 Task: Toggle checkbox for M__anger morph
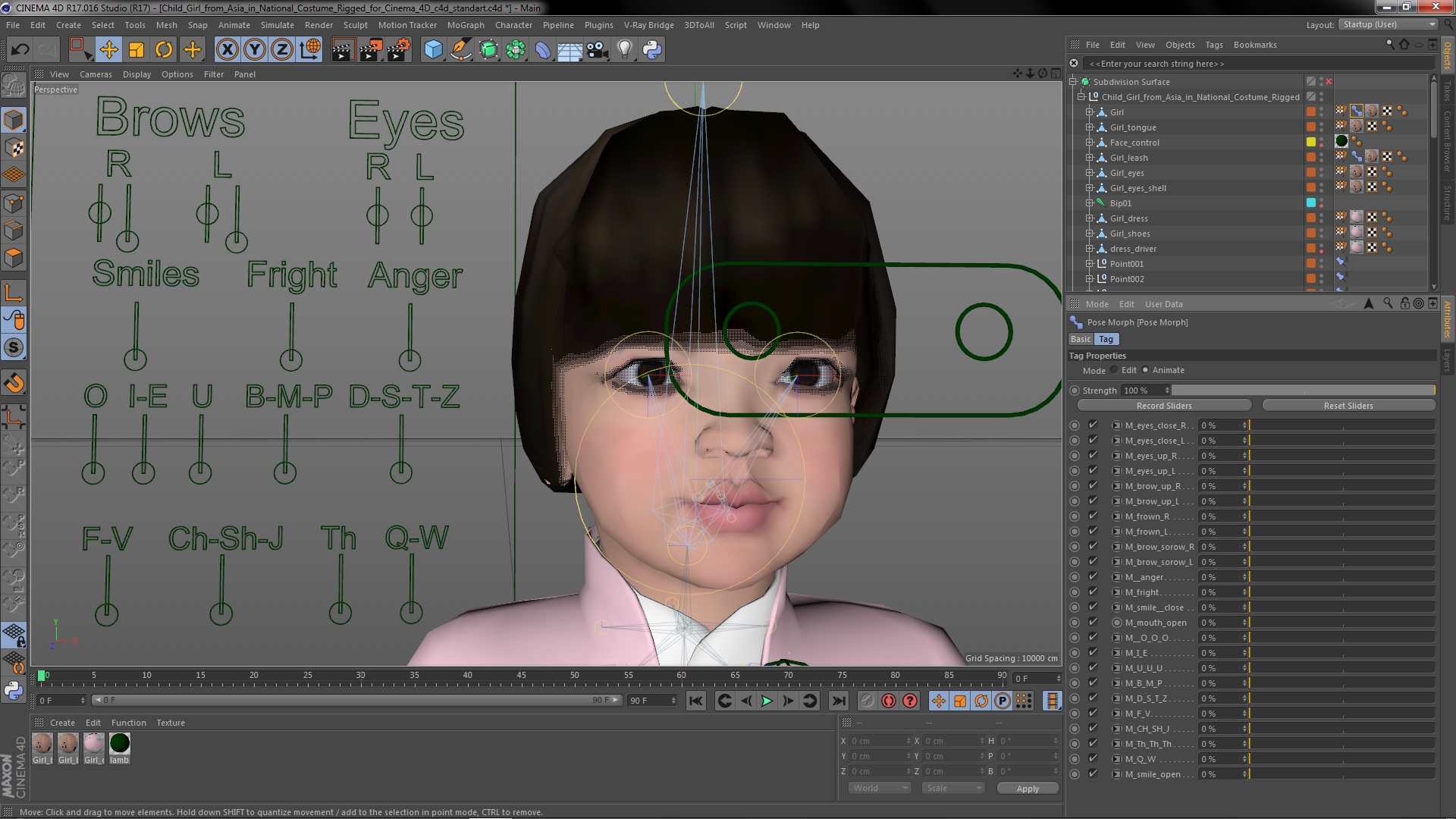[x=1093, y=576]
